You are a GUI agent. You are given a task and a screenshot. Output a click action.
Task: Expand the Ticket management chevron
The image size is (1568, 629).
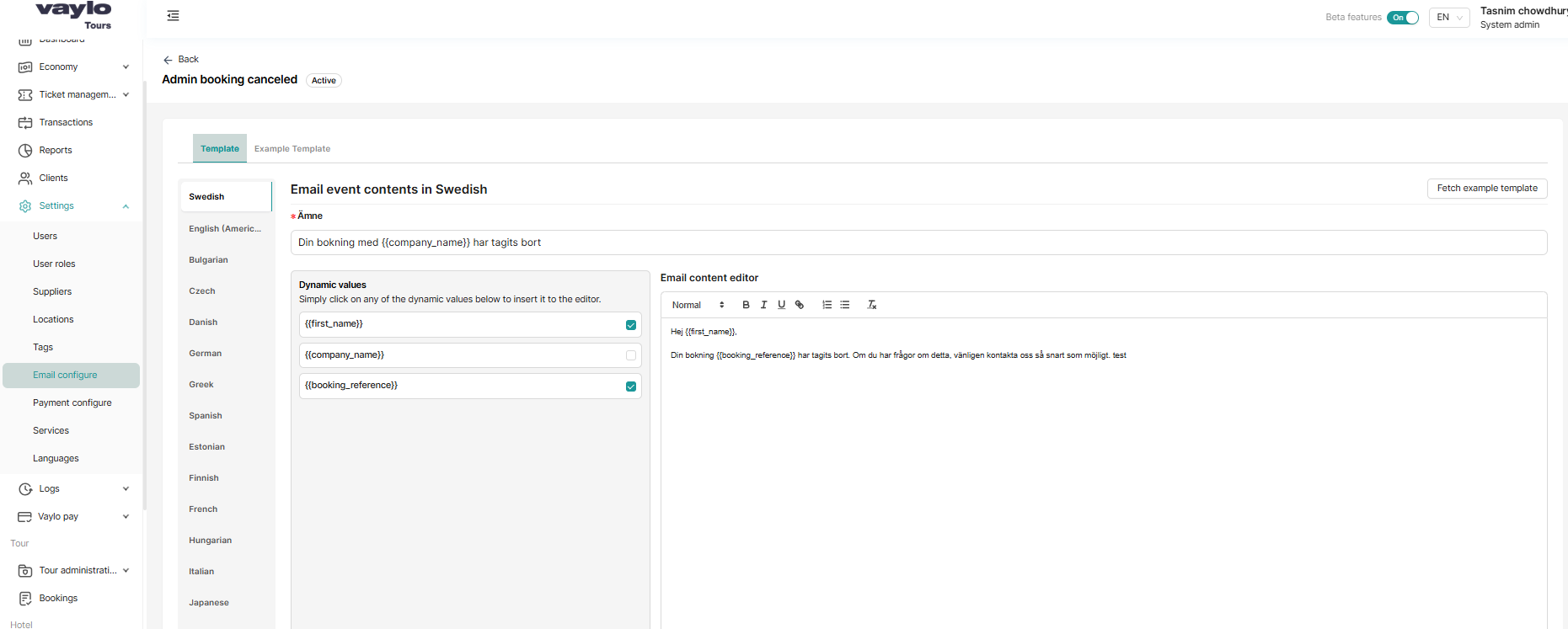(x=126, y=95)
